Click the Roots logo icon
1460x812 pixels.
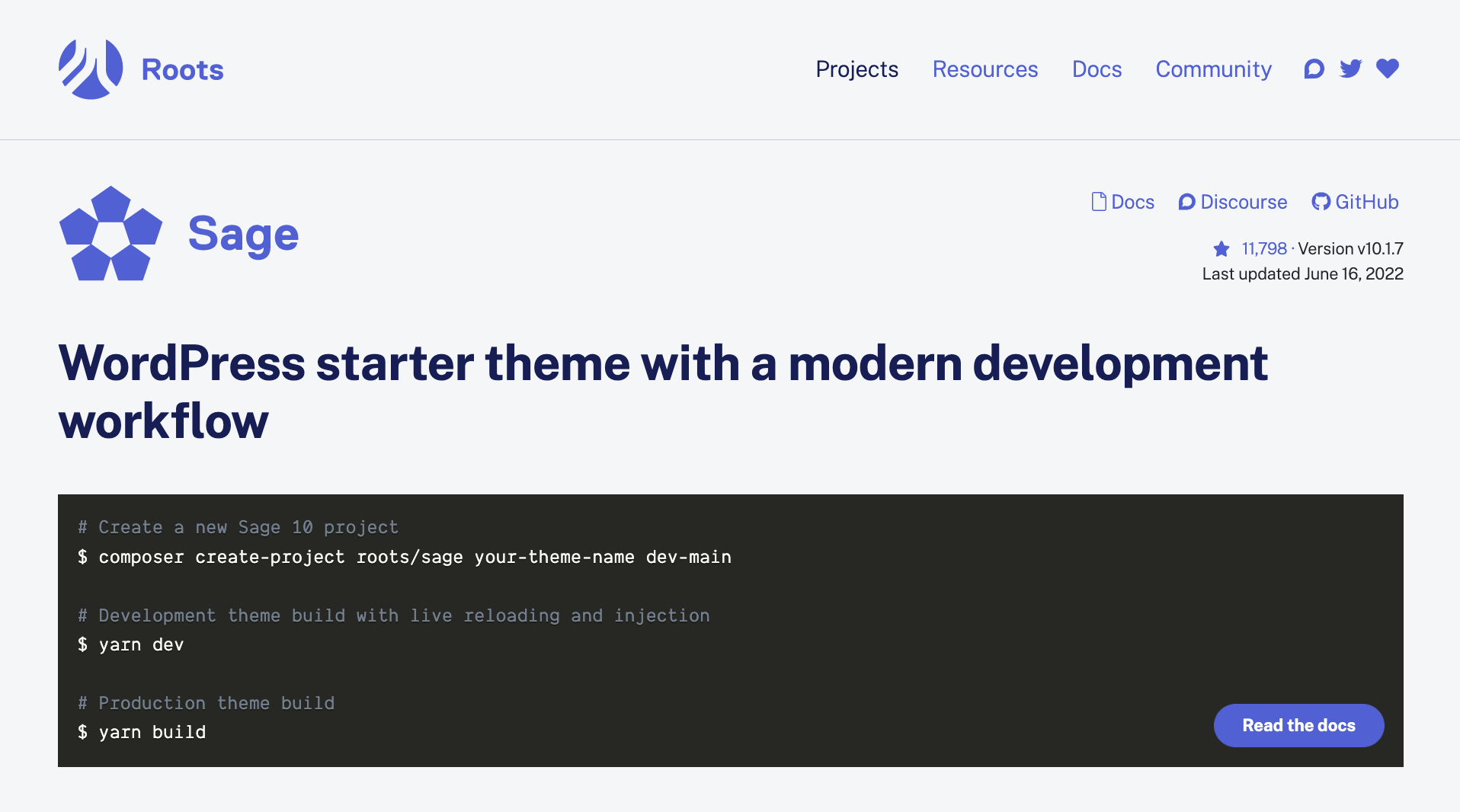[91, 69]
